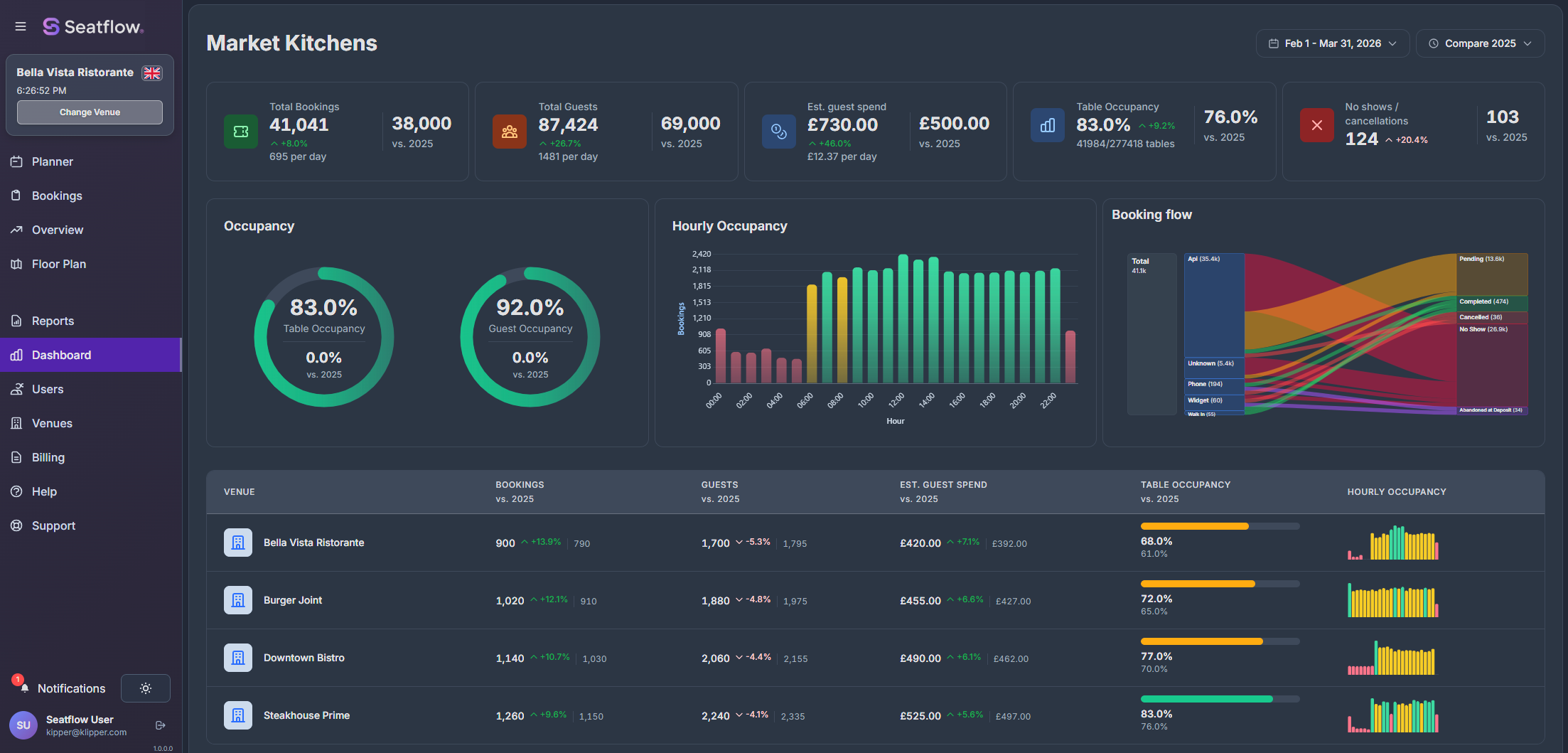The image size is (1568, 753).
Task: Click the £730.00 Est. guest spend value
Action: click(x=842, y=125)
